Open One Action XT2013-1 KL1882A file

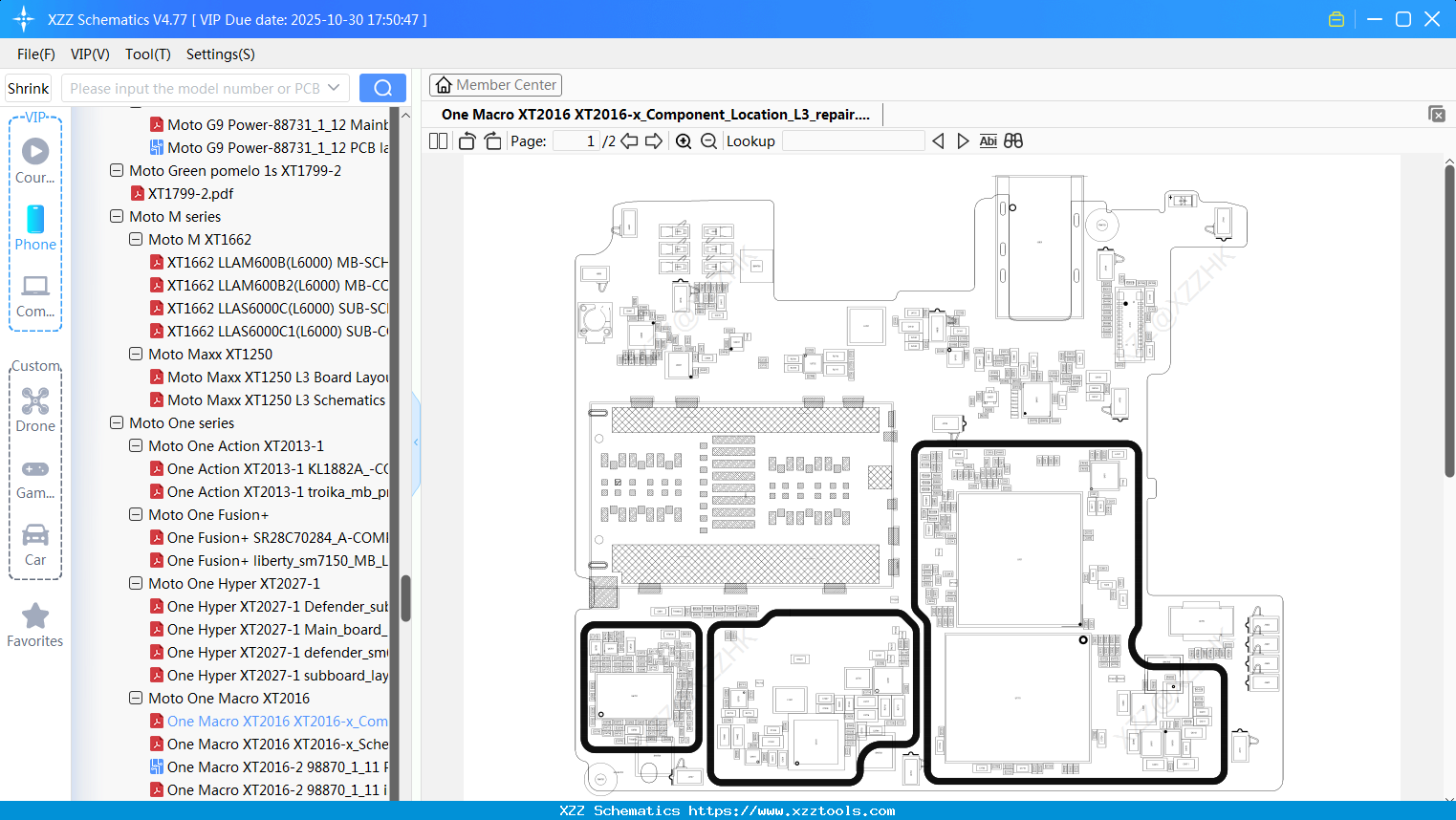pos(269,468)
